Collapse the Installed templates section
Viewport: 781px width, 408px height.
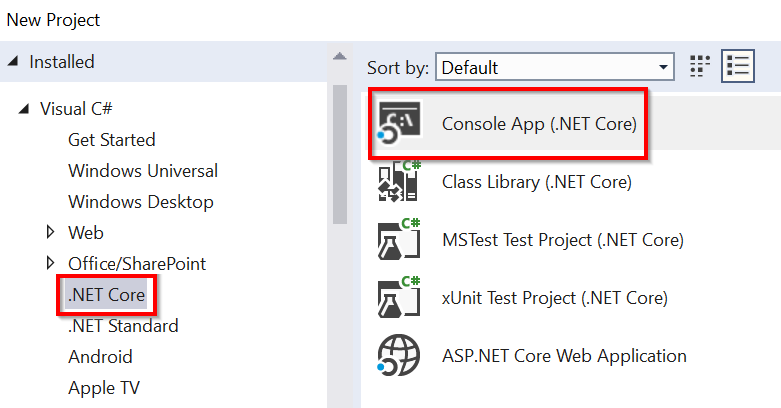pos(13,62)
